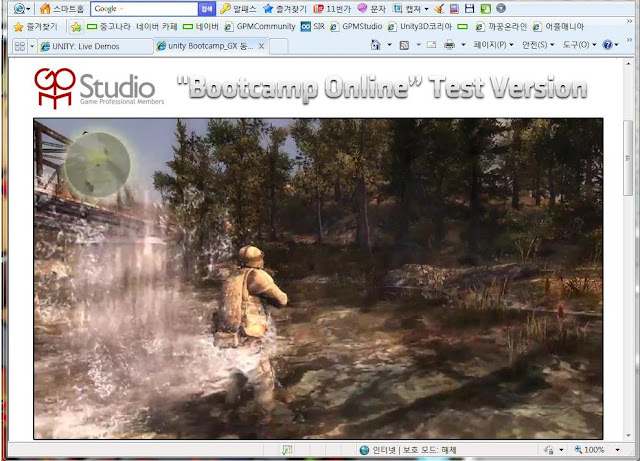Viewport: 640px width, 461px height.
Task: Open the SIR bookmark
Action: (x=313, y=27)
